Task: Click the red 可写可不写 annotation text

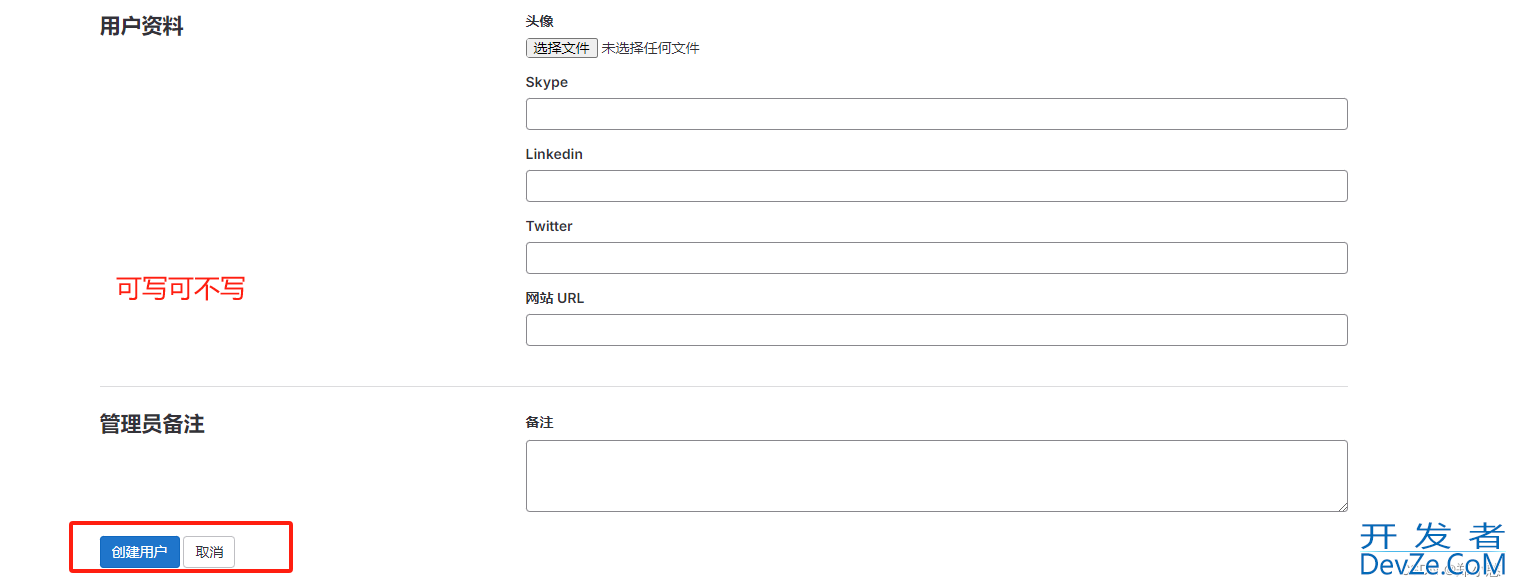Action: [181, 289]
